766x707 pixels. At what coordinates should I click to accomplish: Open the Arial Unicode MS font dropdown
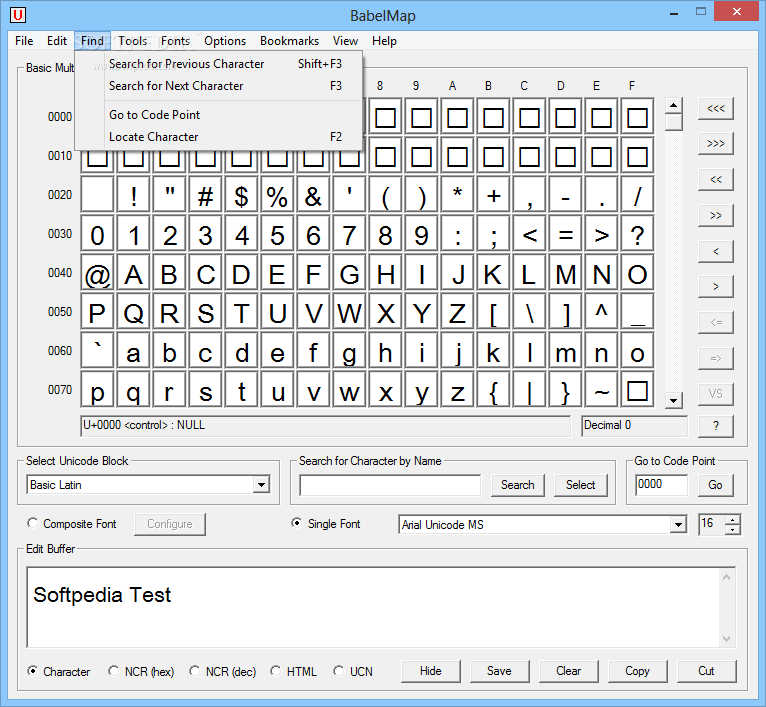[678, 525]
